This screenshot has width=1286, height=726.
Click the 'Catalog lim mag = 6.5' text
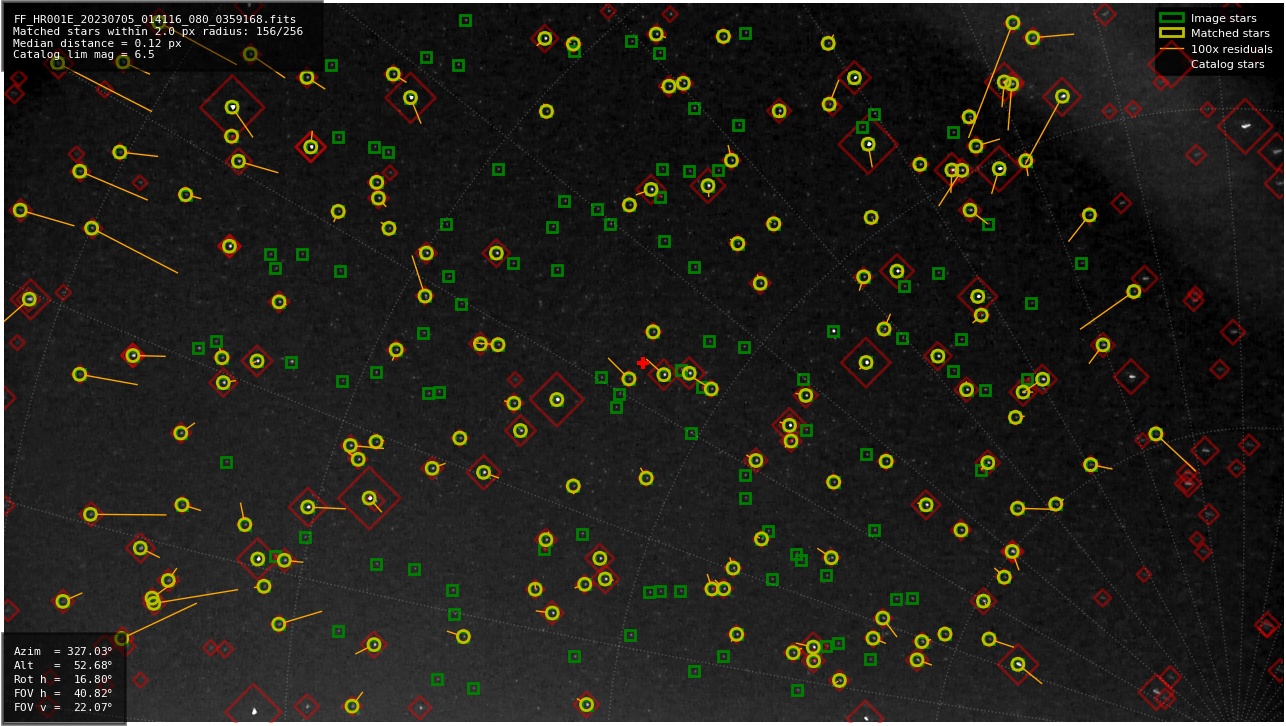84,55
